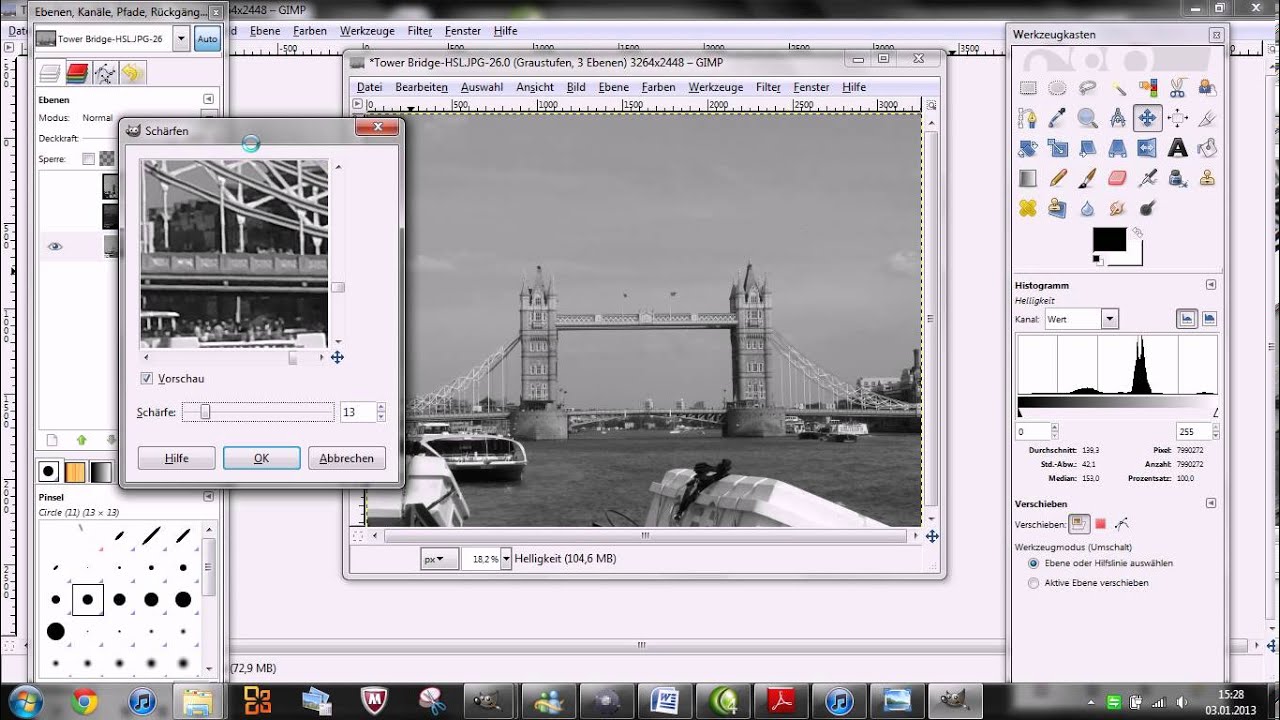Select 'Ebene oder Hilfslinie auswählen' radio option
Image resolution: width=1280 pixels, height=720 pixels.
click(x=1033, y=563)
